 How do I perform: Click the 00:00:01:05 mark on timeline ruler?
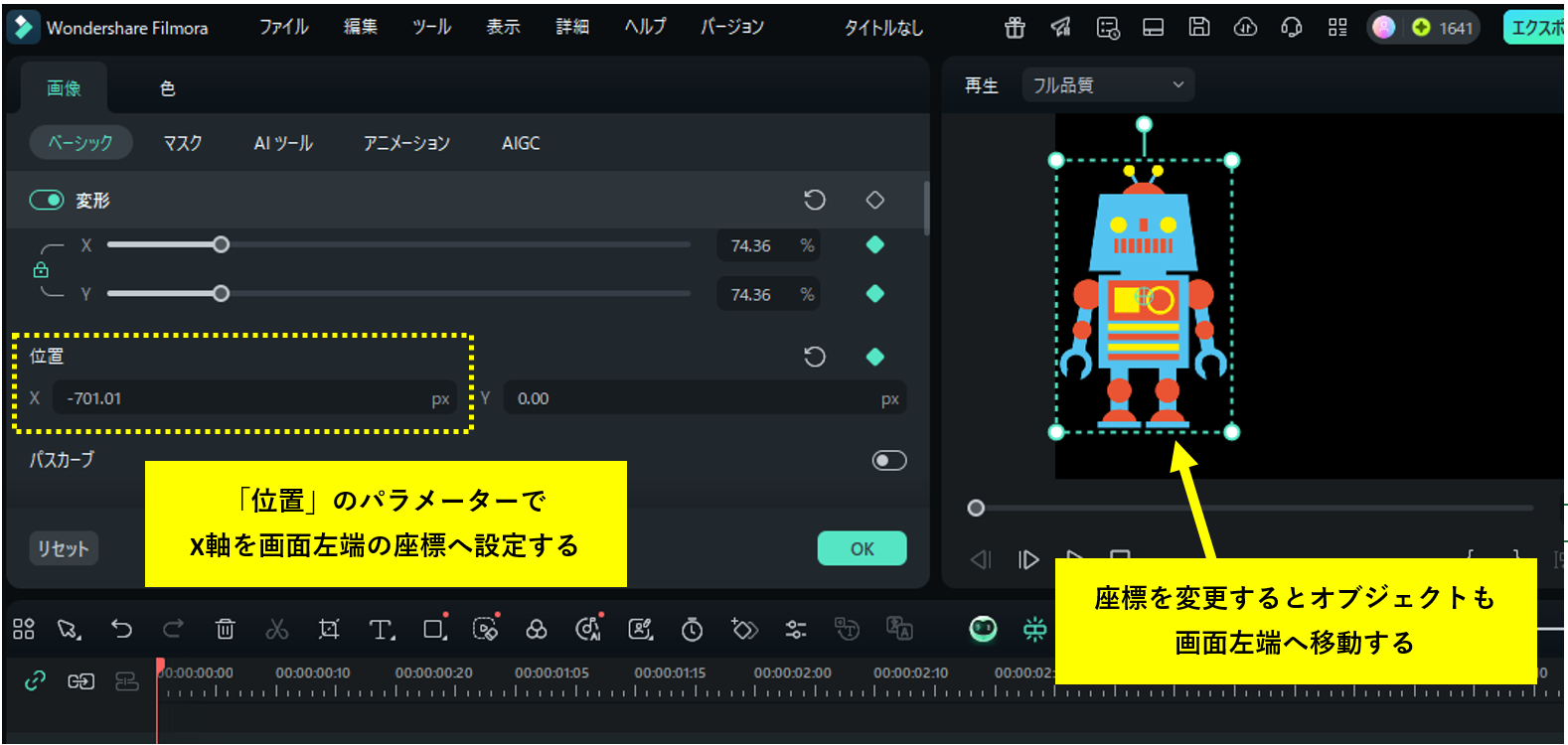click(551, 672)
